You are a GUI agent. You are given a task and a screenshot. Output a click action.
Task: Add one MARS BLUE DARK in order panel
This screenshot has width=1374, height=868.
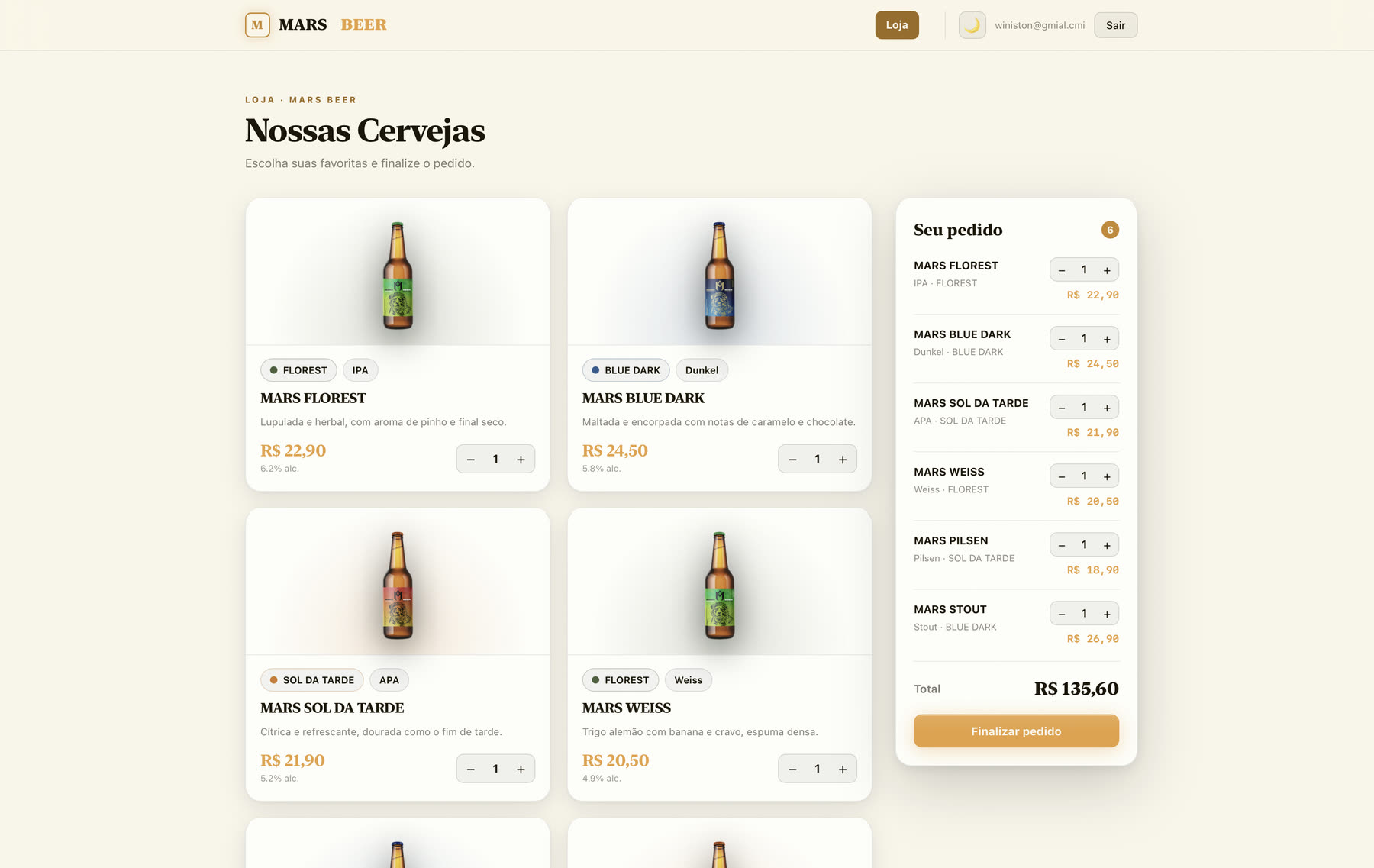pyautogui.click(x=1107, y=339)
